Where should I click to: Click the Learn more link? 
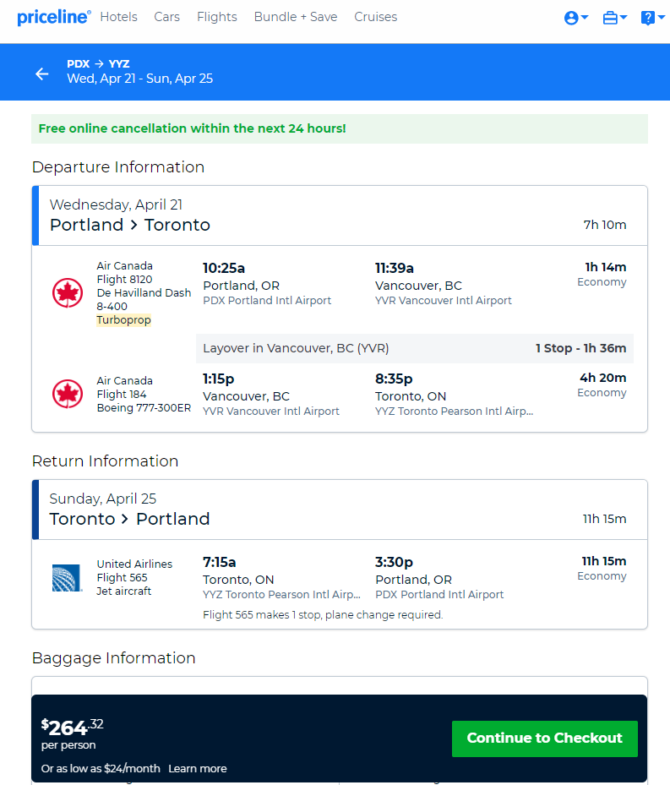click(x=197, y=768)
